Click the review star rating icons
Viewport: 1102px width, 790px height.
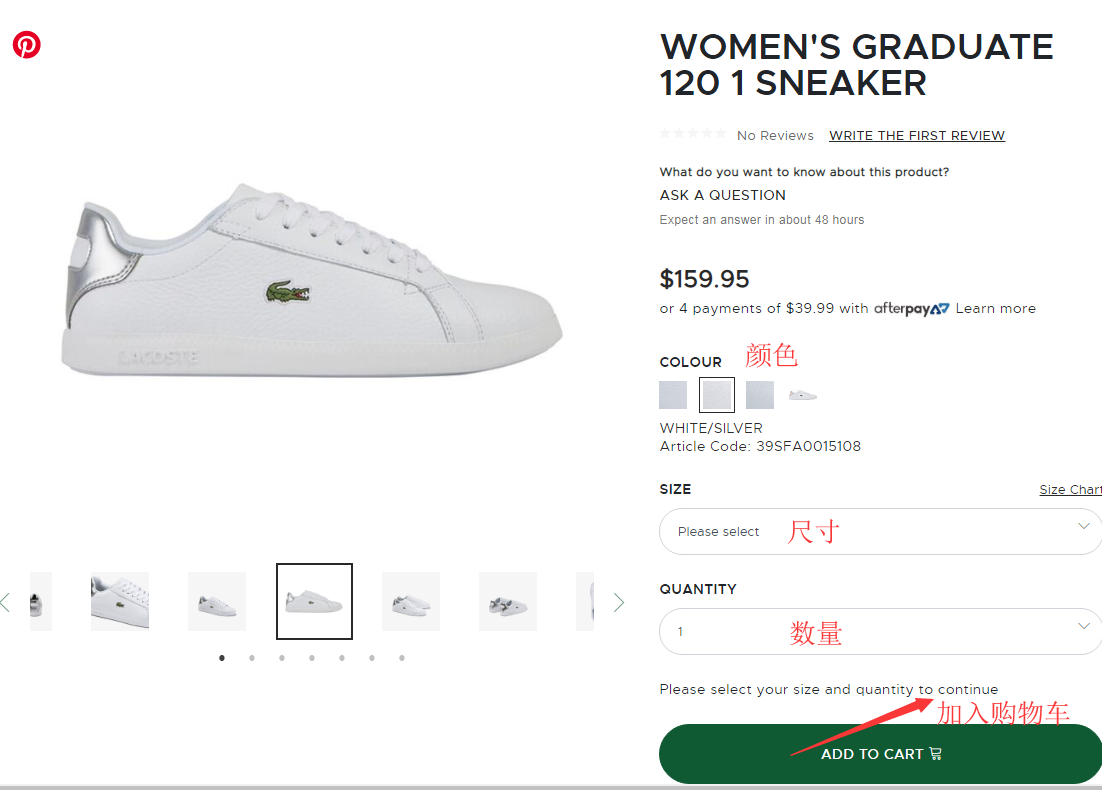pos(693,134)
